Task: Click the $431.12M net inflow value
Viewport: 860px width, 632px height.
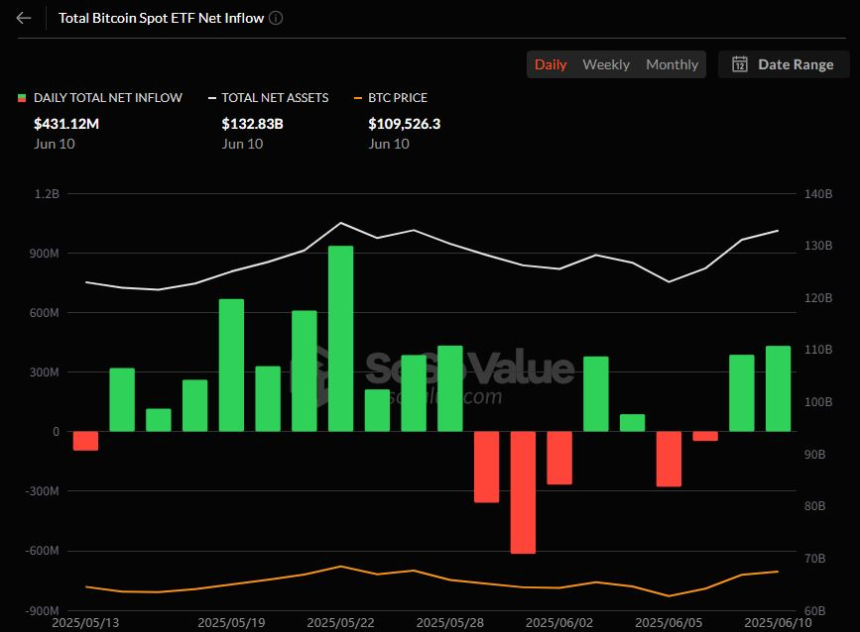Action: pos(66,124)
